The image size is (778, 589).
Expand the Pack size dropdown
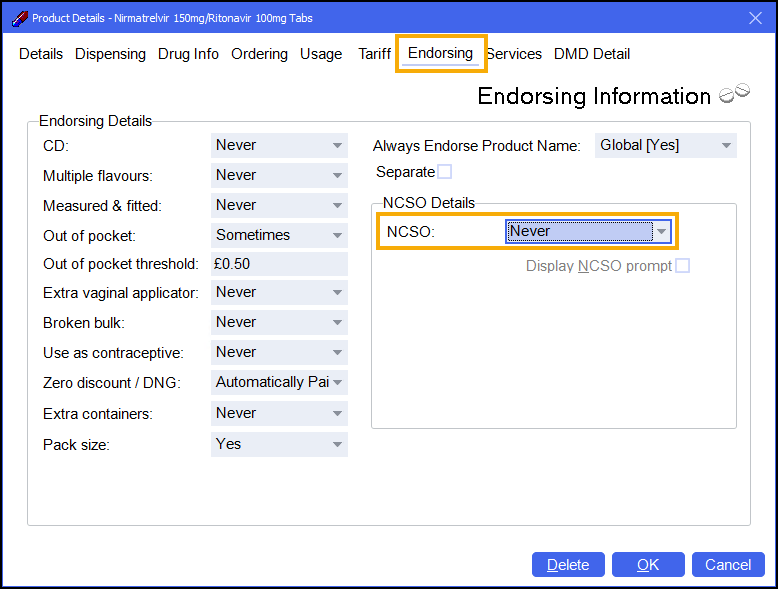[279, 445]
